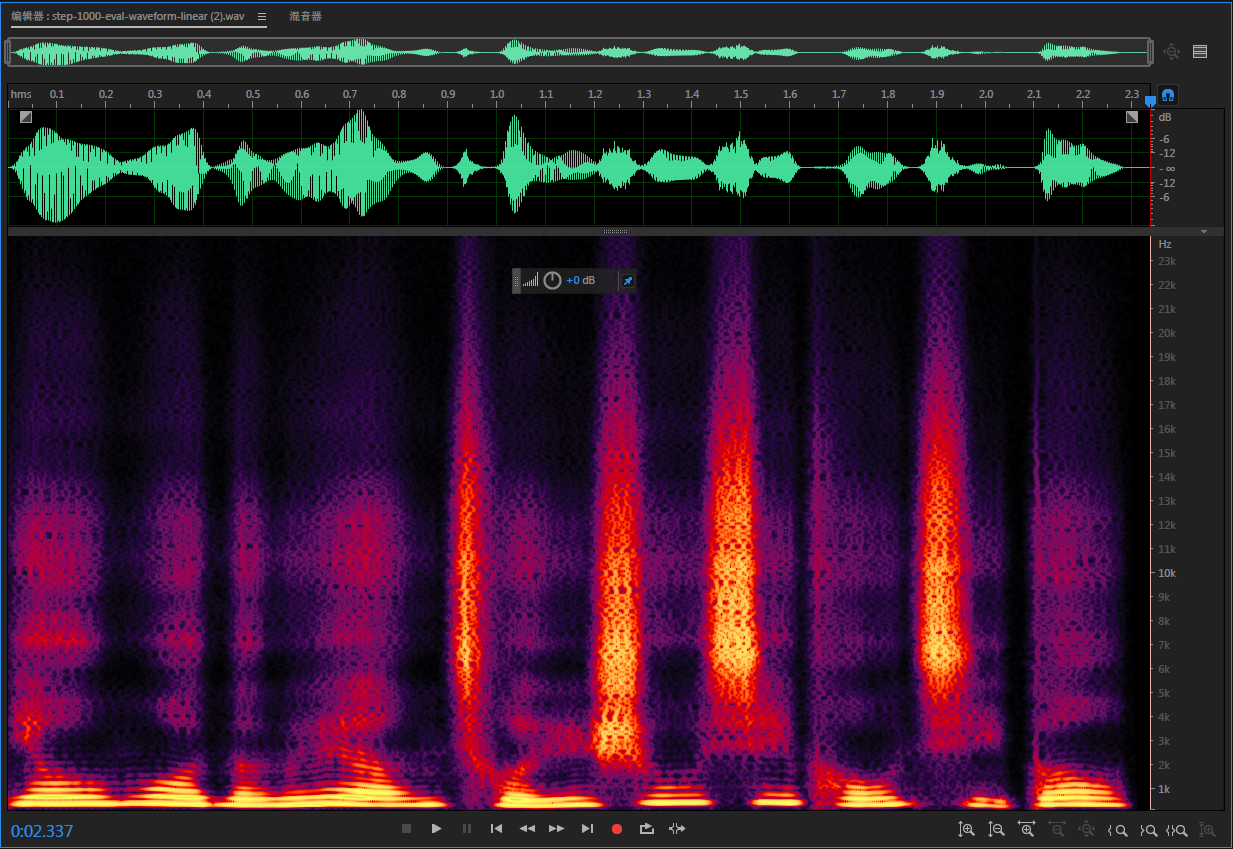Click the 1.0 mark on time ruler

(x=497, y=94)
